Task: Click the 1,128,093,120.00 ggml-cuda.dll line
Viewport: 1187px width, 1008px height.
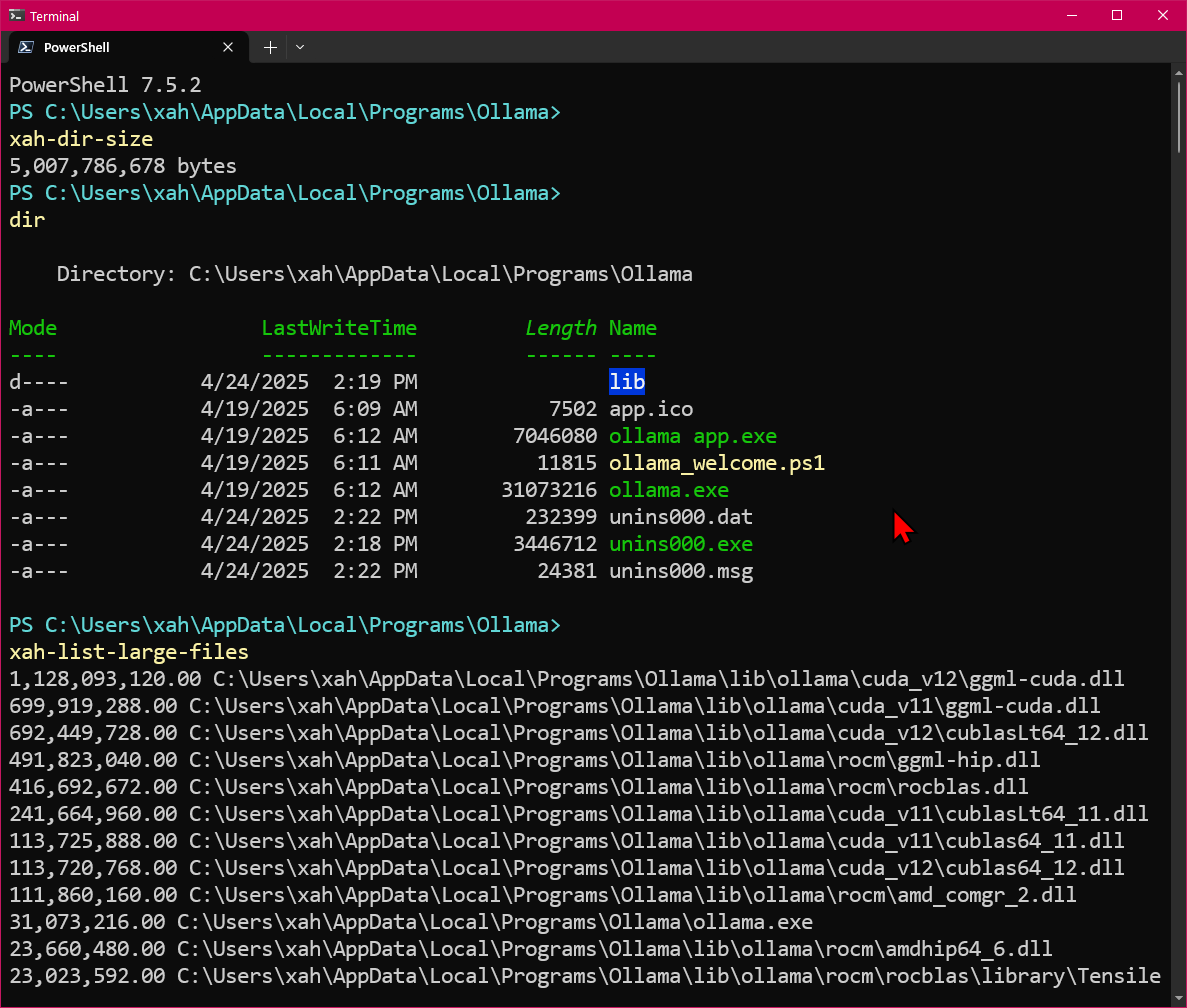Action: coord(566,679)
